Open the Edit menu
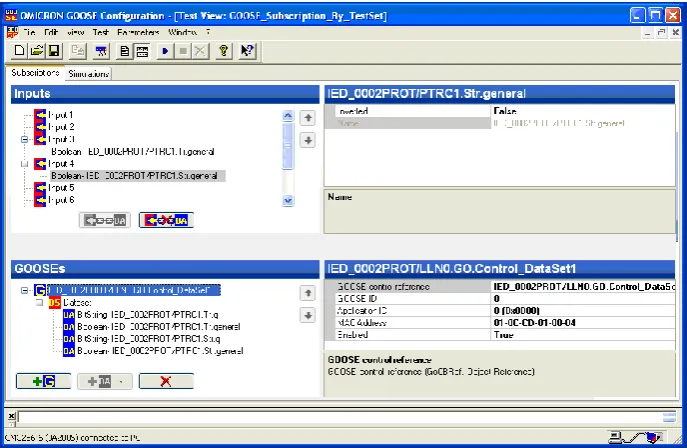 (x=51, y=32)
